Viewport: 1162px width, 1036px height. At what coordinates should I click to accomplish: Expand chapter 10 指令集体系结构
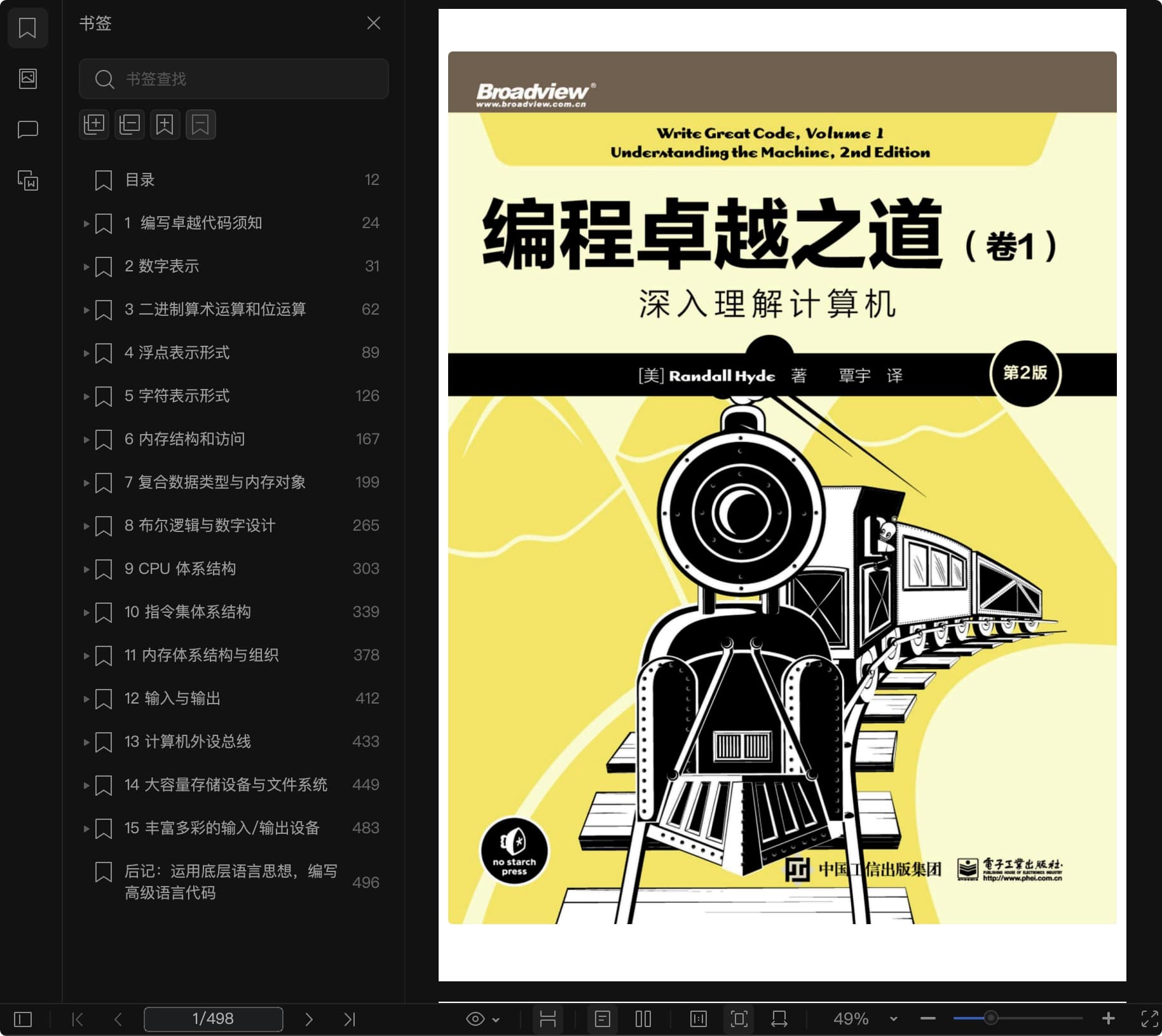click(86, 612)
